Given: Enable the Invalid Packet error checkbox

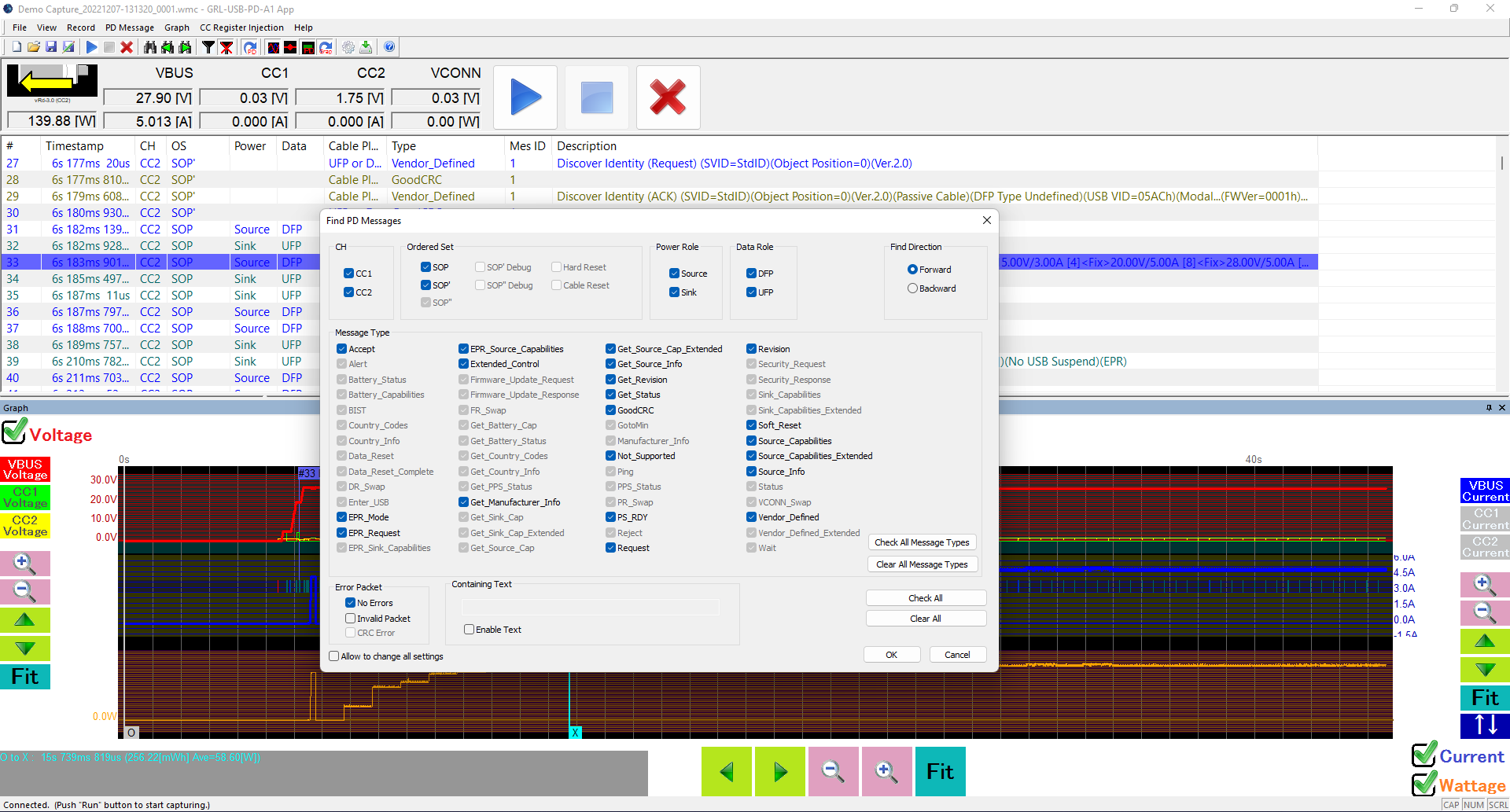Looking at the screenshot, I should click(x=350, y=618).
